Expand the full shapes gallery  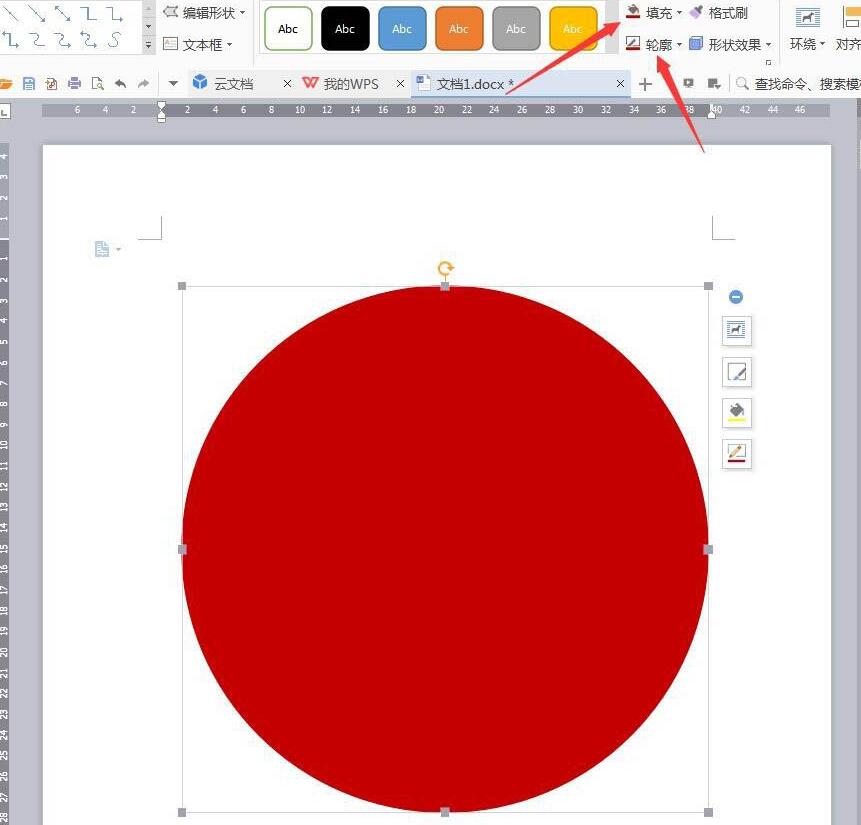pos(148,45)
